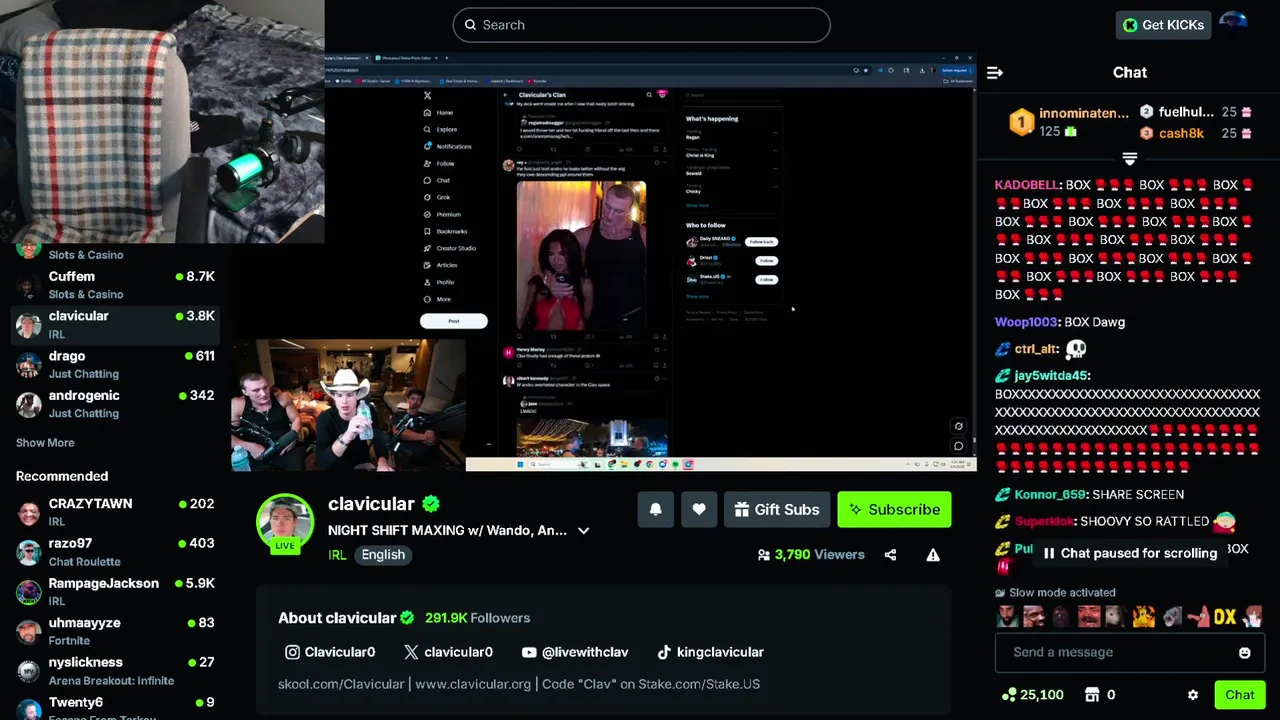Screen dimensions: 1280x720
Task: Collapse the chat panel with the arrow icon
Action: pyautogui.click(x=995, y=72)
